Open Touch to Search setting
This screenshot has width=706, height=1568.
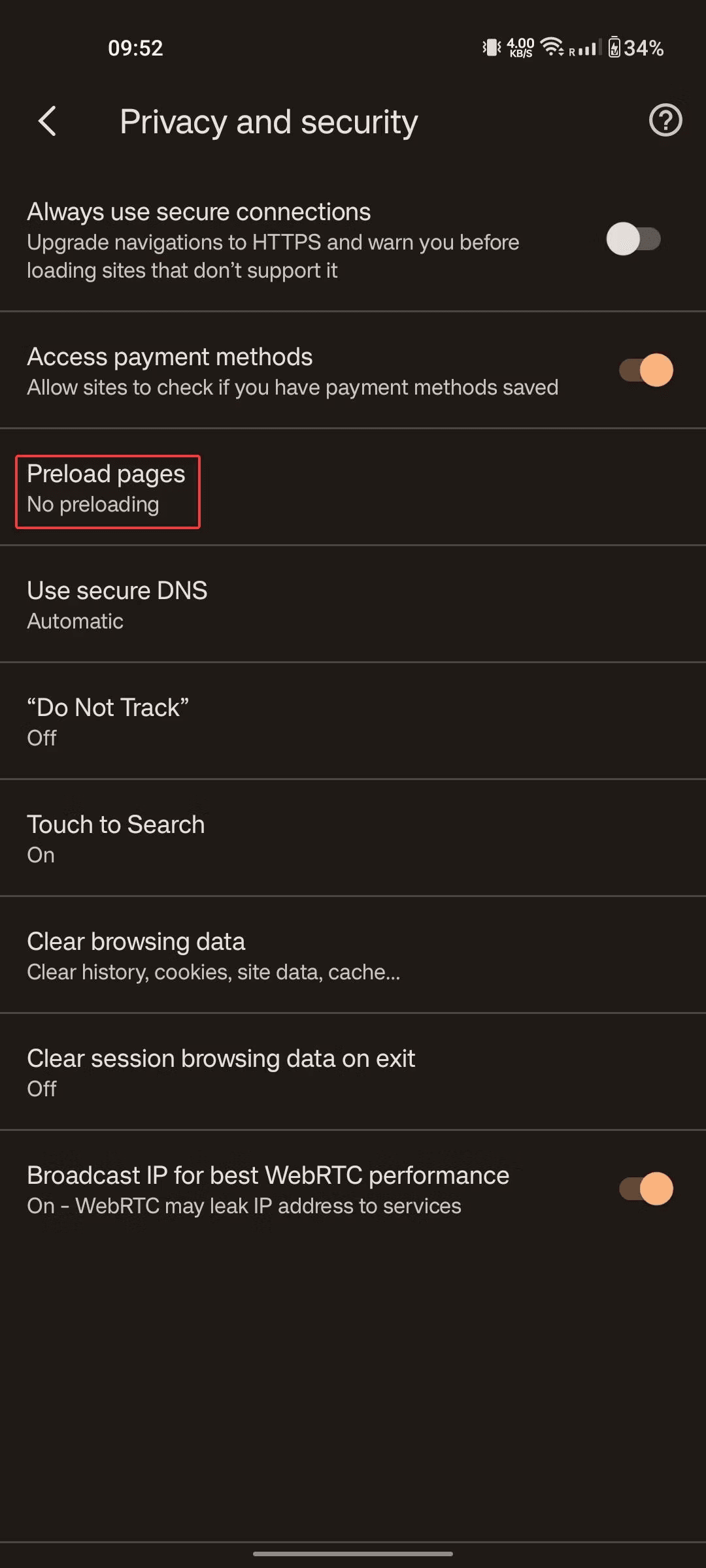click(116, 838)
